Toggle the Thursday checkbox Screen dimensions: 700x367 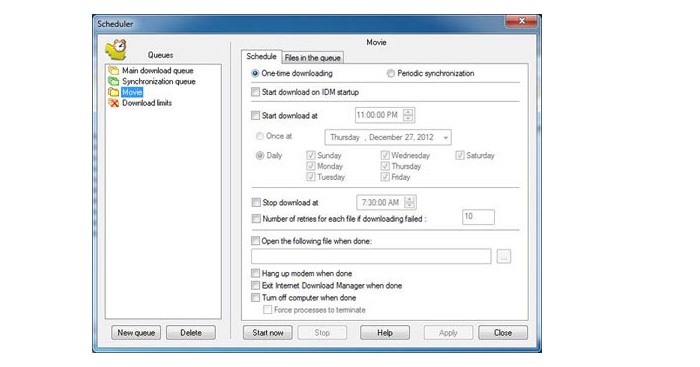385,166
